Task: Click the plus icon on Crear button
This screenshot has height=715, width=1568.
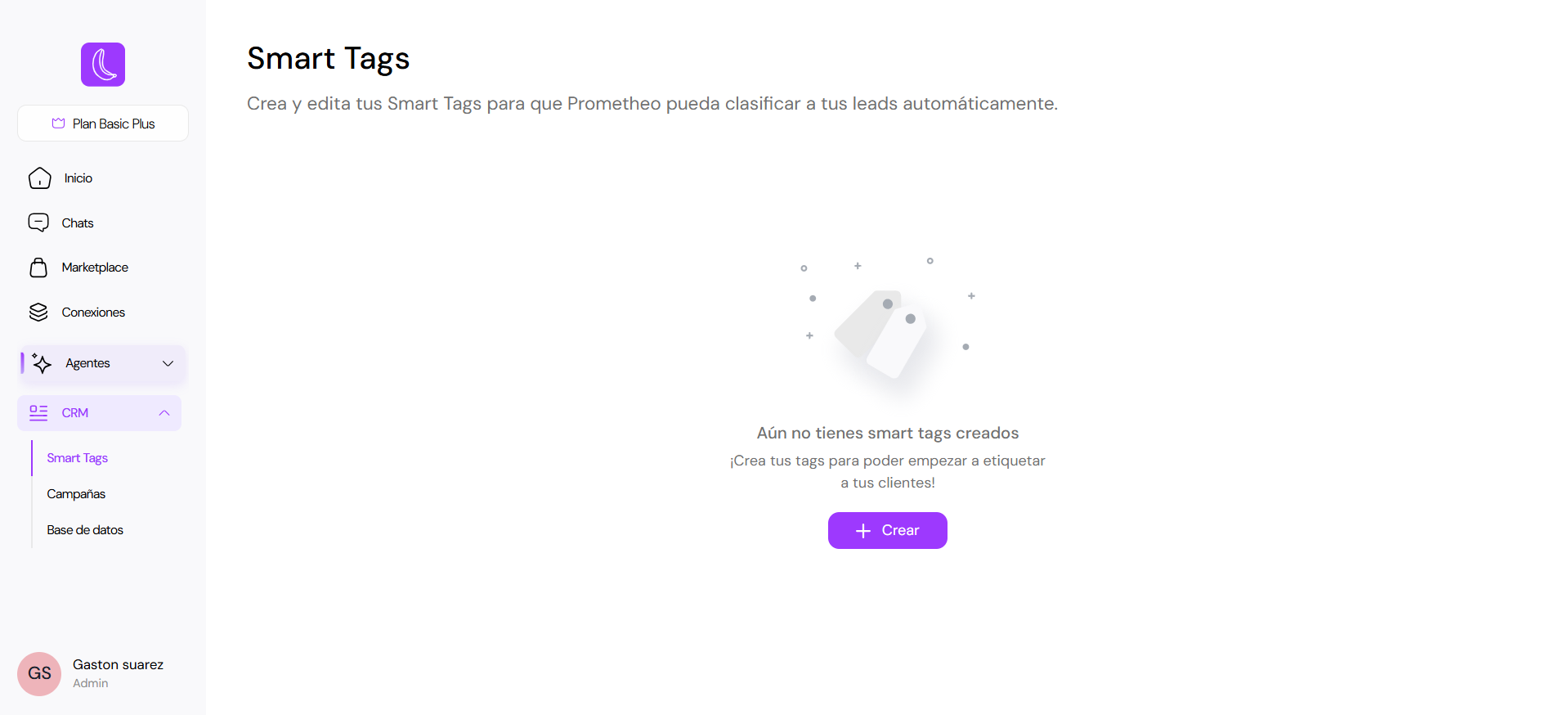Action: 863,531
